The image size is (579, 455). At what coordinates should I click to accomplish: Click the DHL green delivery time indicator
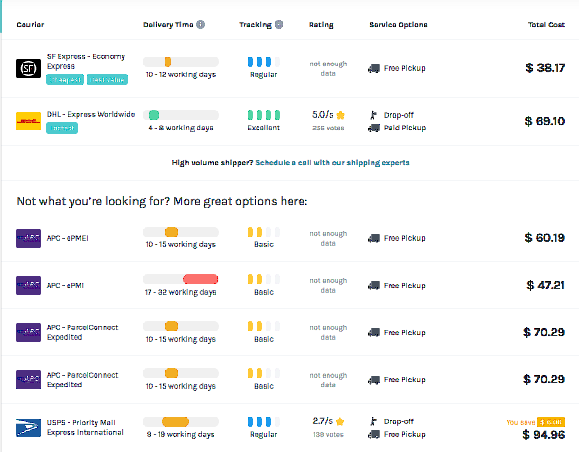(154, 115)
